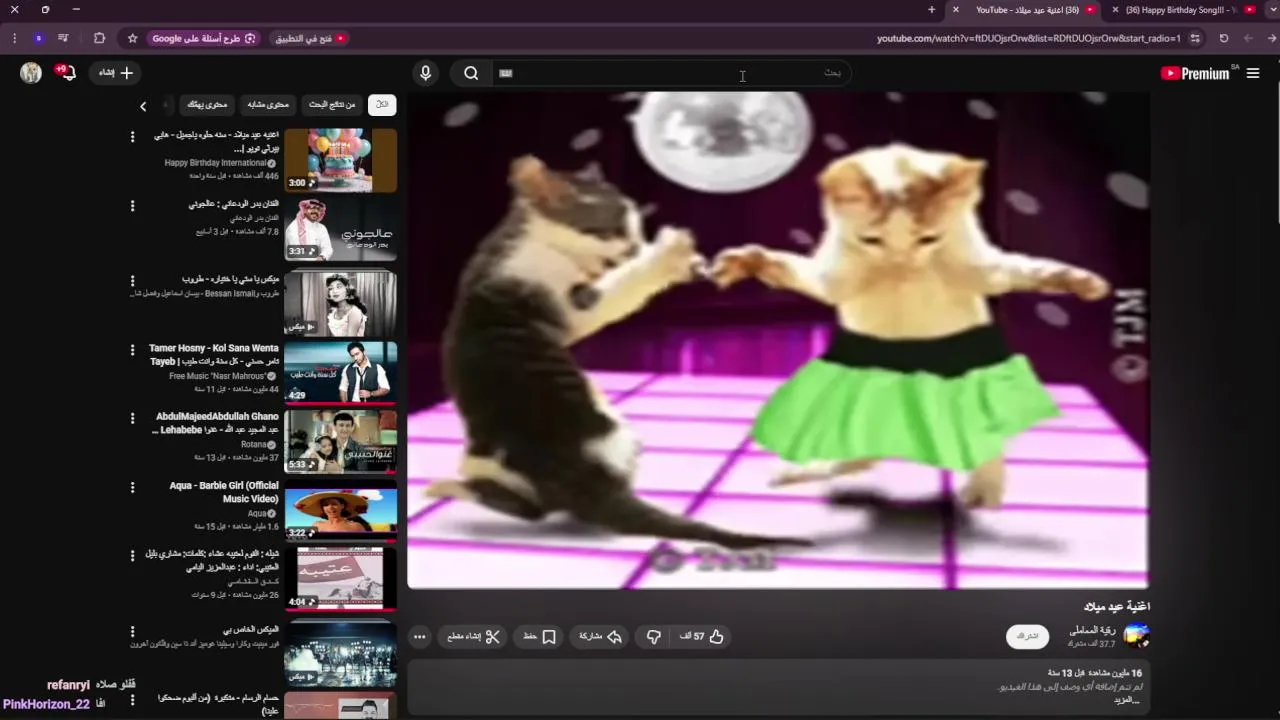Image resolution: width=1280 pixels, height=720 pixels.
Task: Open options menu for Happy Birthday International video
Action: 132,137
